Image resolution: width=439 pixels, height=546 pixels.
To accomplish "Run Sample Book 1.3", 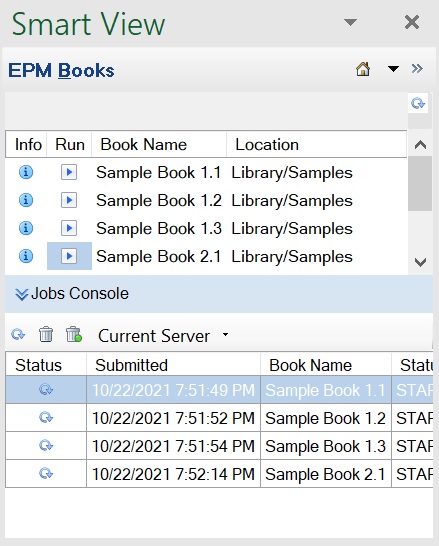I will 69,228.
